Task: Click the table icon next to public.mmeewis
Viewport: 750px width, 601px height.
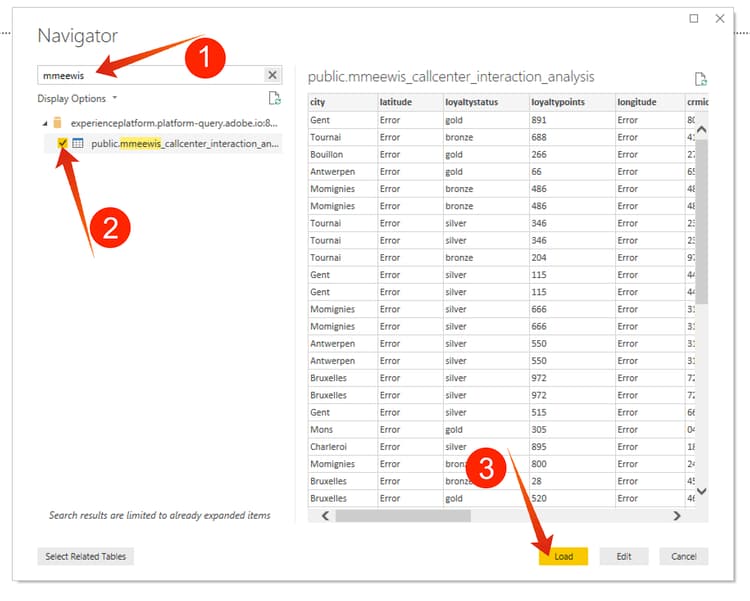Action: [x=77, y=143]
